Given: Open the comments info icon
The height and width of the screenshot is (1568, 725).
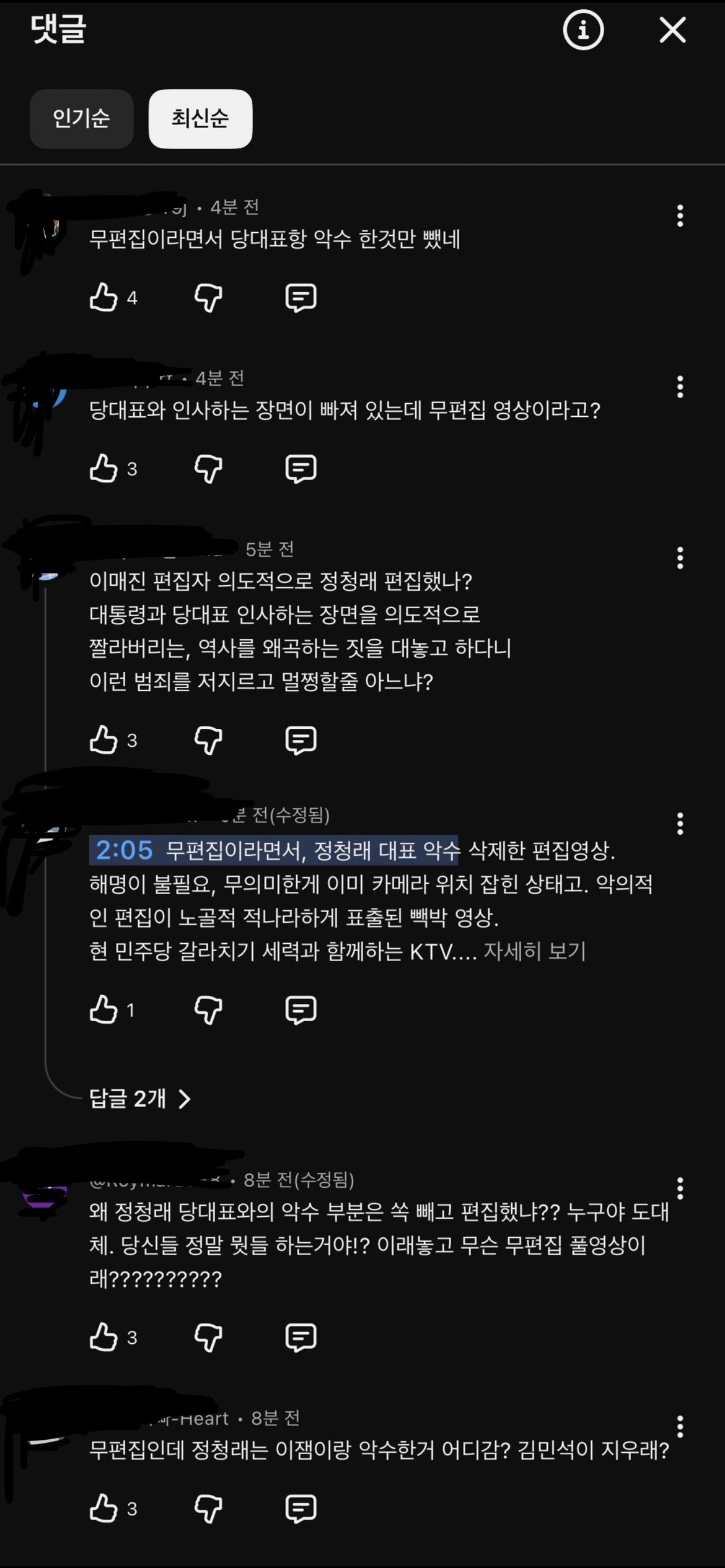Looking at the screenshot, I should click(x=583, y=30).
